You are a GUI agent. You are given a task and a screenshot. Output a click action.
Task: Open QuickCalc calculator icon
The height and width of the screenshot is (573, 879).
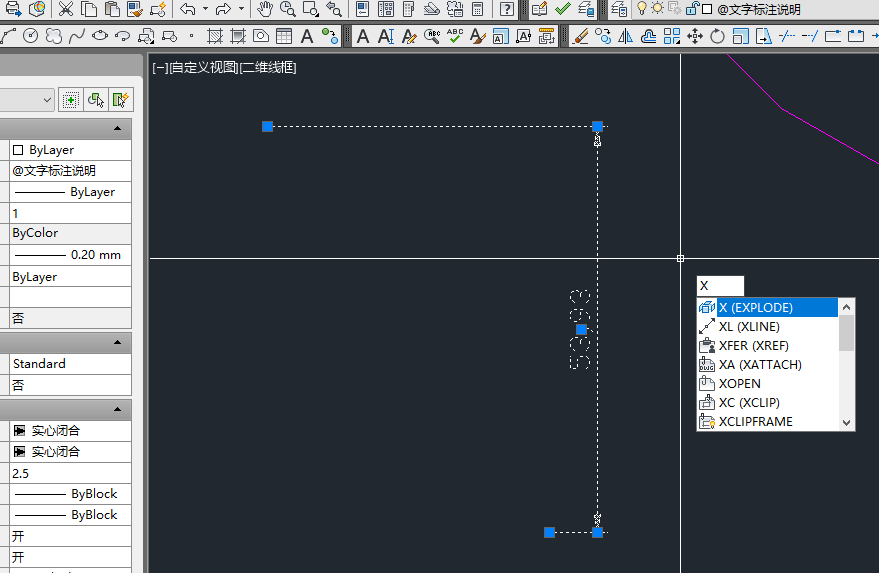point(478,9)
